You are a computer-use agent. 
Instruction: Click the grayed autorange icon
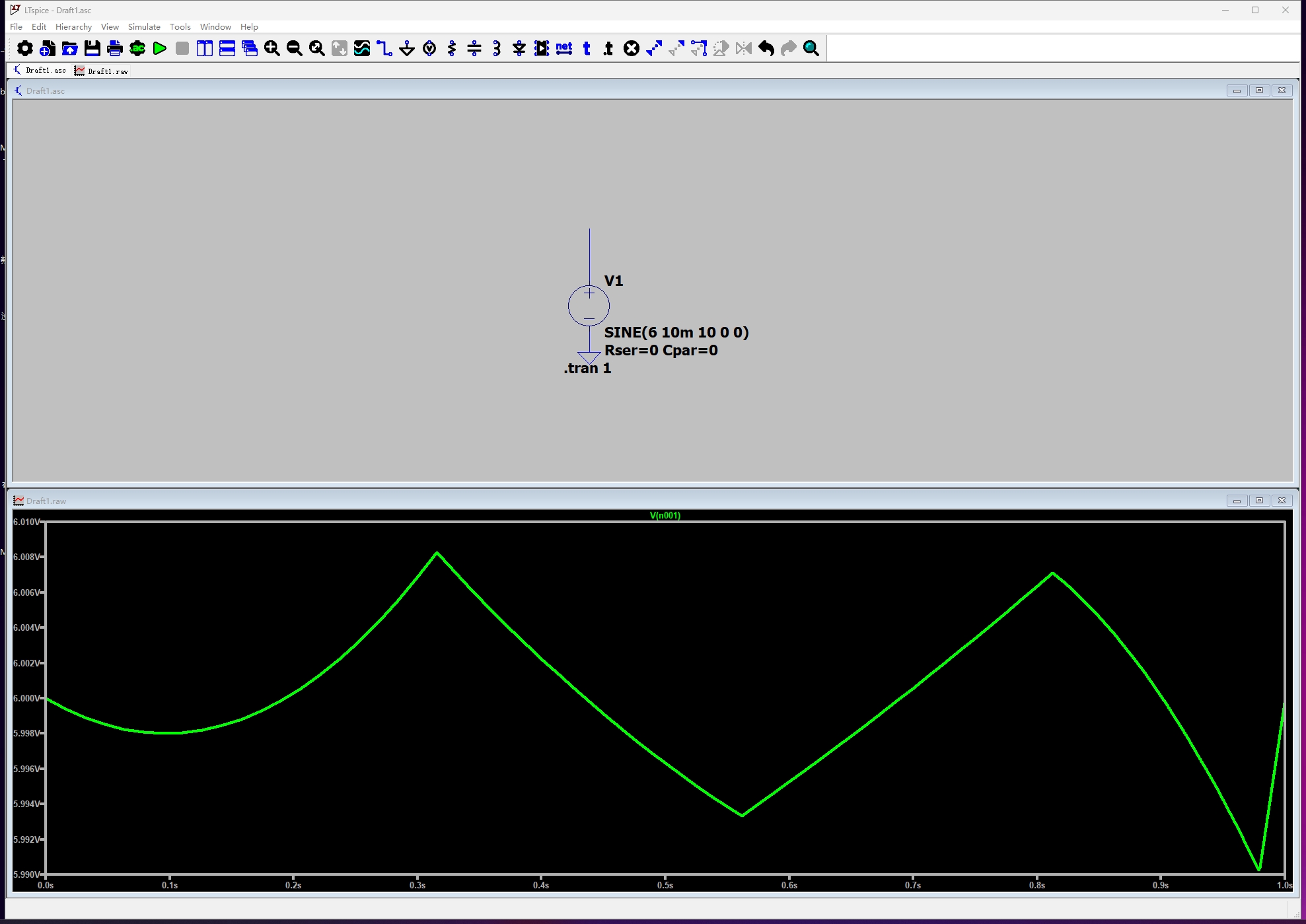click(x=339, y=48)
